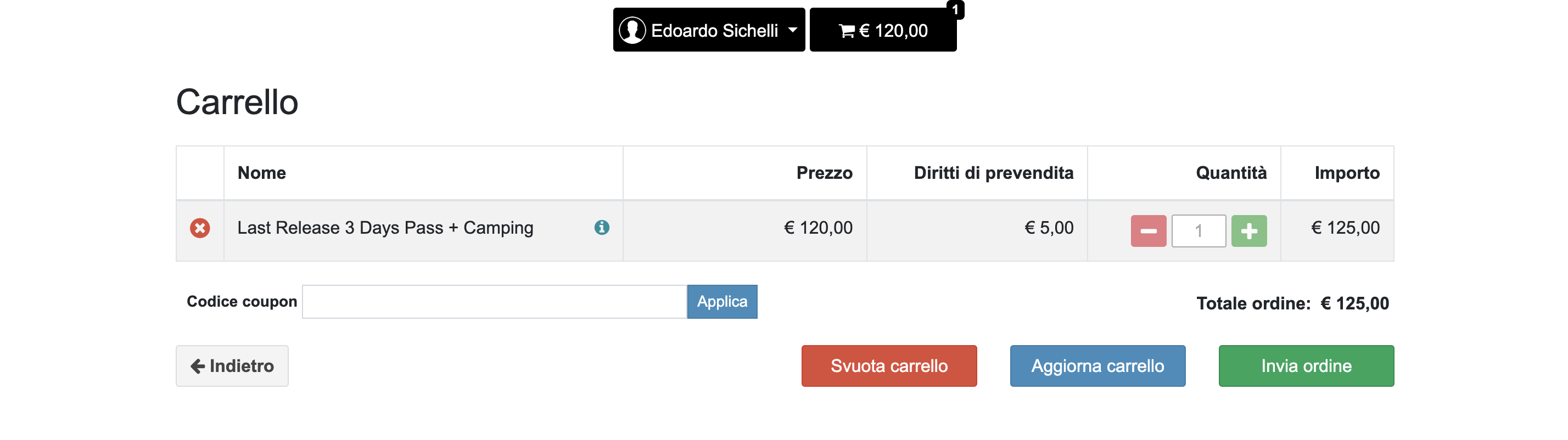Remove Last Release pass with red X

[x=200, y=228]
